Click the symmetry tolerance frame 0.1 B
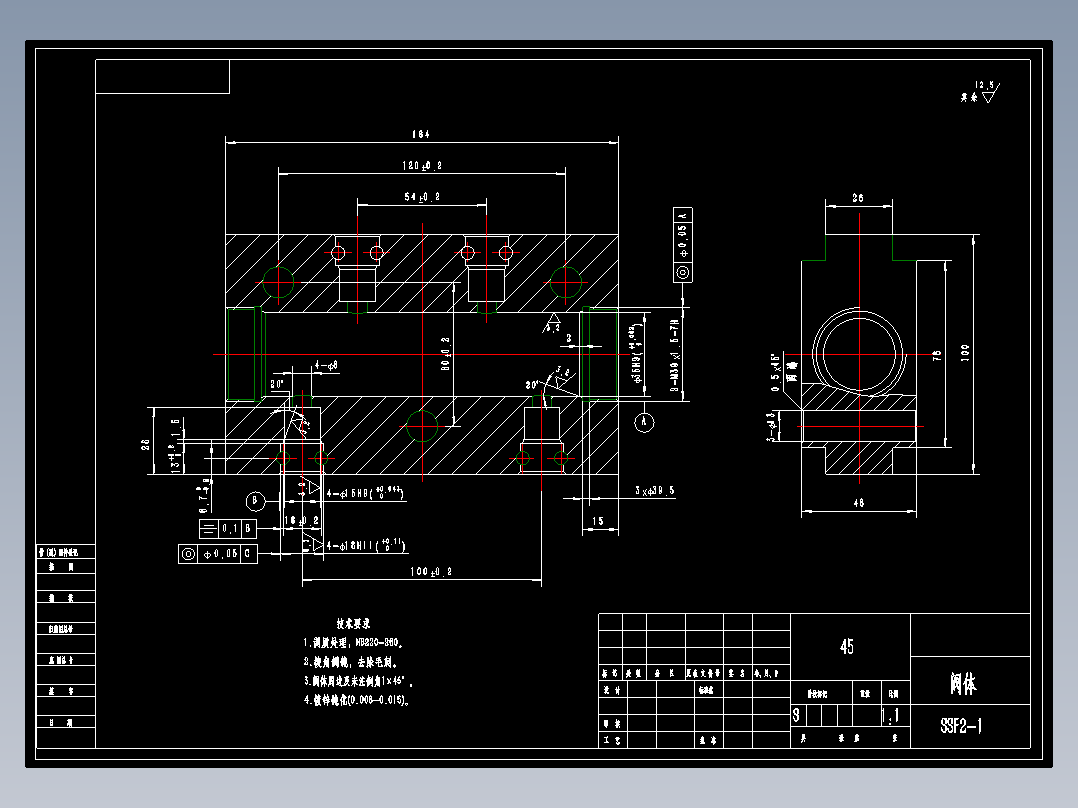The height and width of the screenshot is (808, 1078). [x=228, y=529]
